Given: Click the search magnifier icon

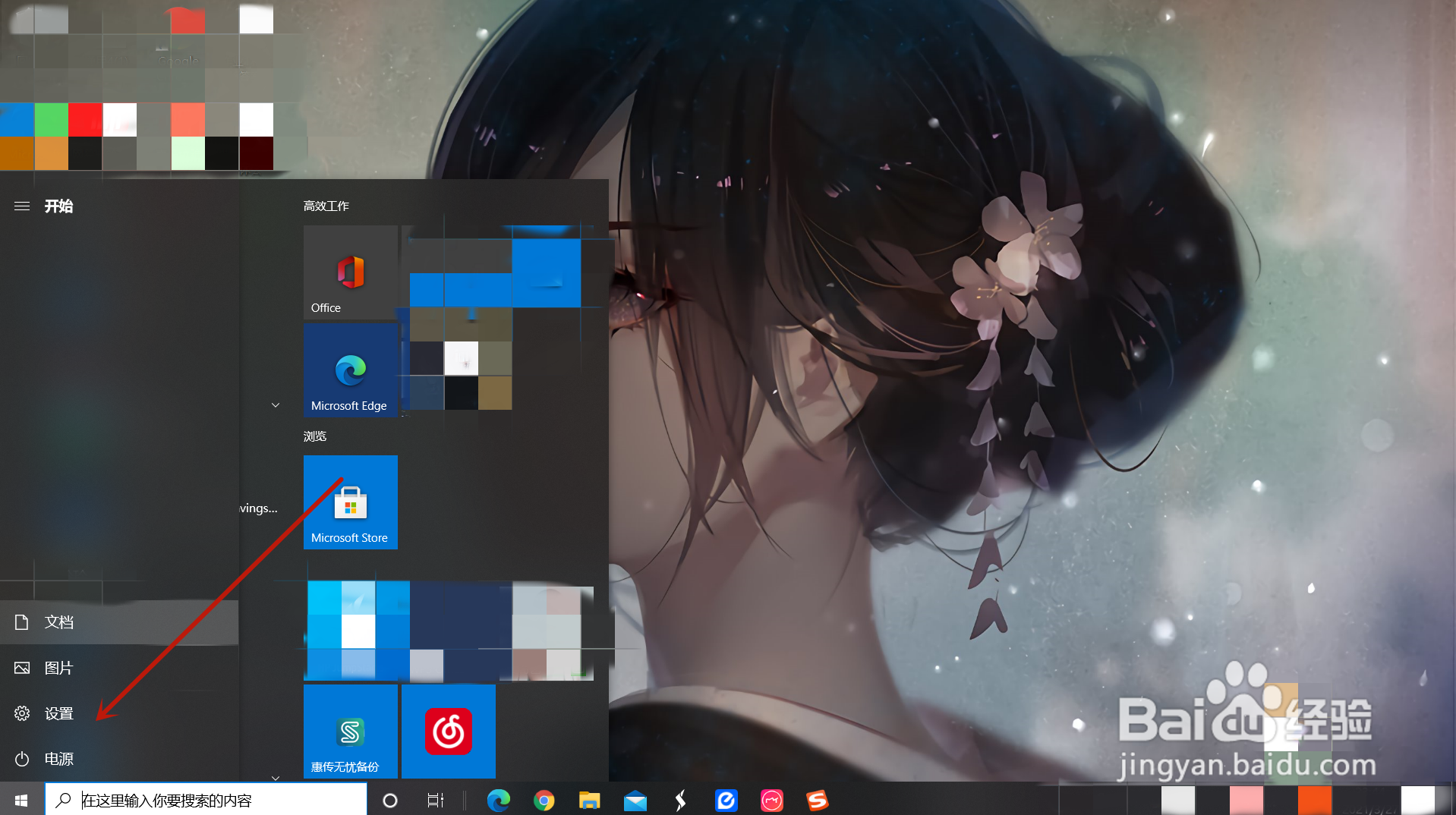Looking at the screenshot, I should 64,800.
